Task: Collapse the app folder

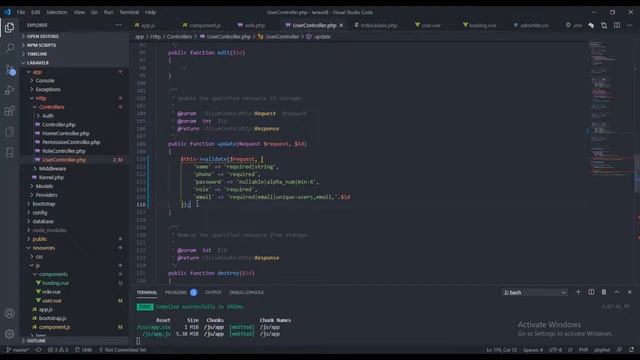Action: (x=37, y=72)
